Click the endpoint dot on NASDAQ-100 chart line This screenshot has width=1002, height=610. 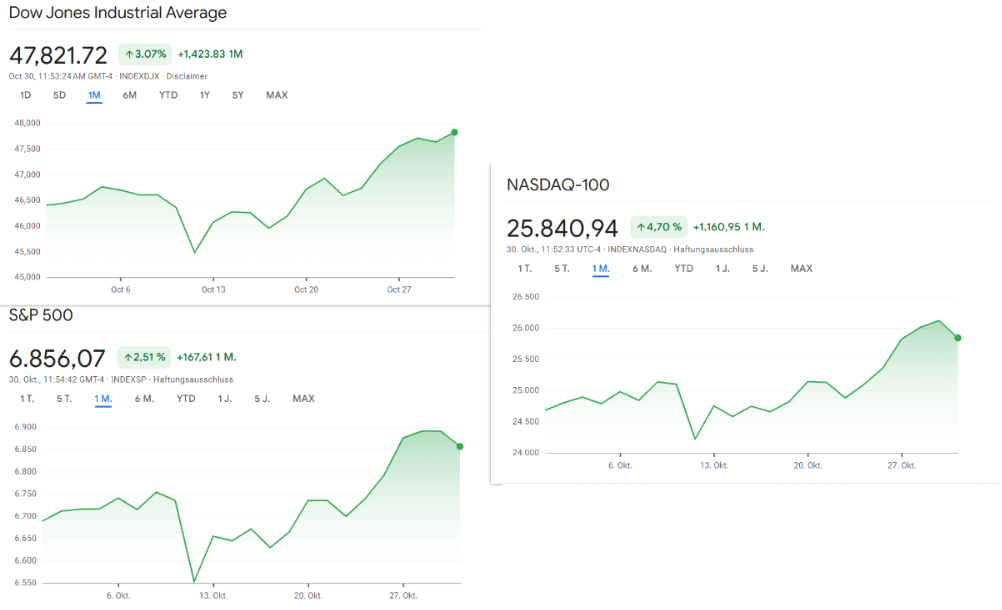click(x=958, y=338)
